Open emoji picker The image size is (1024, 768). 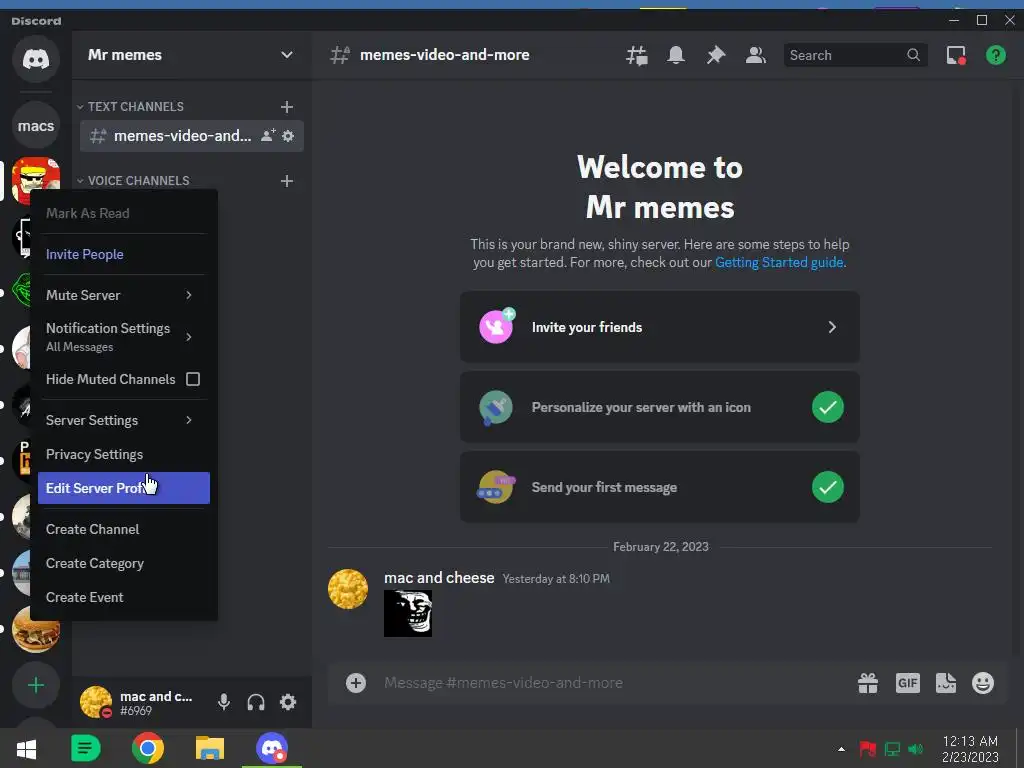983,683
